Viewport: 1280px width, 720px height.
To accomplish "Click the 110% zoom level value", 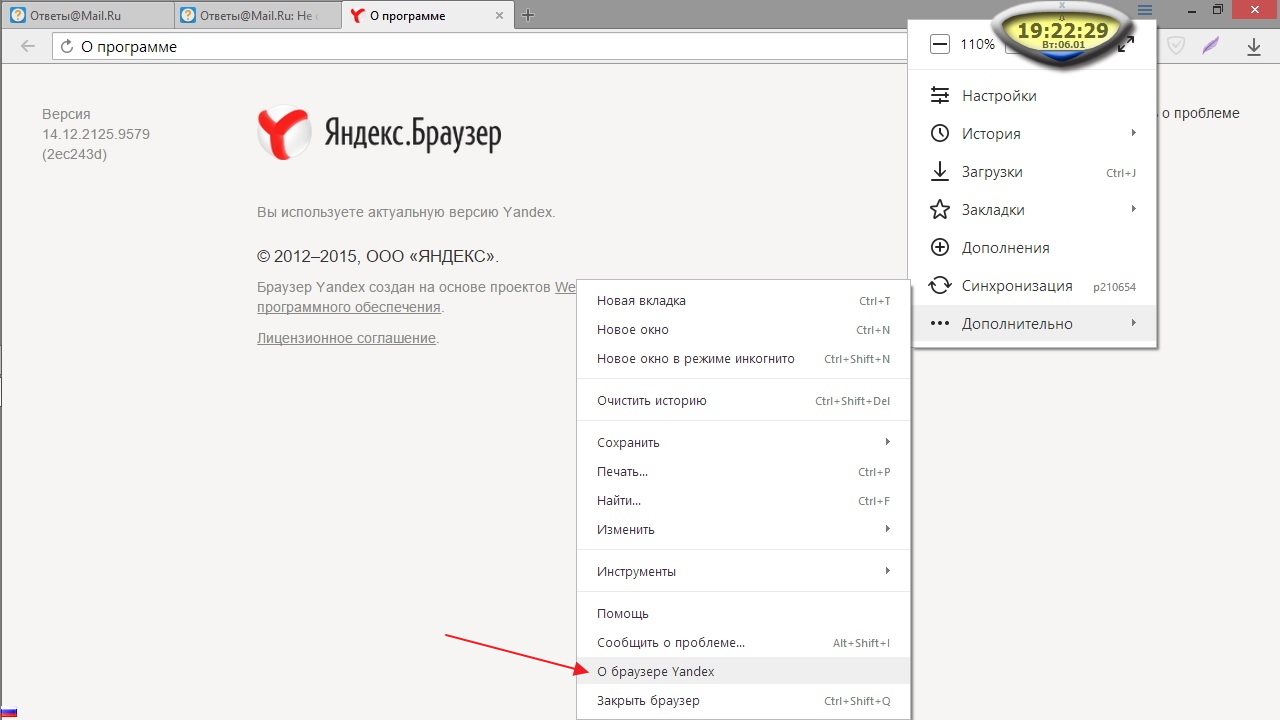I will pos(978,44).
